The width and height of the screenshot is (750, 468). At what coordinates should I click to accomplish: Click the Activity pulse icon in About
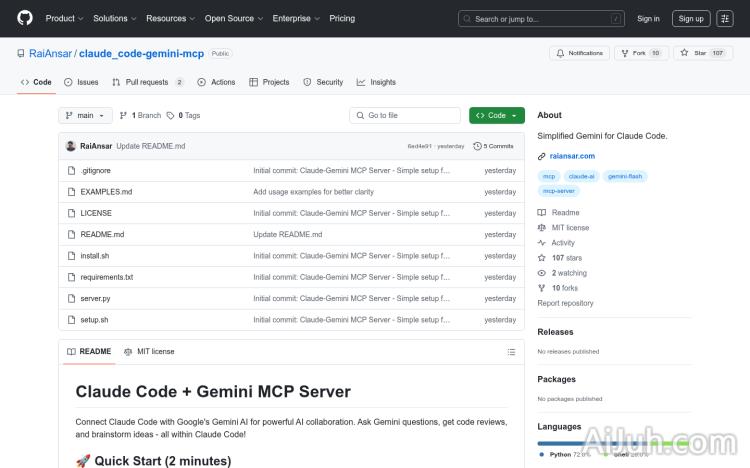click(542, 243)
